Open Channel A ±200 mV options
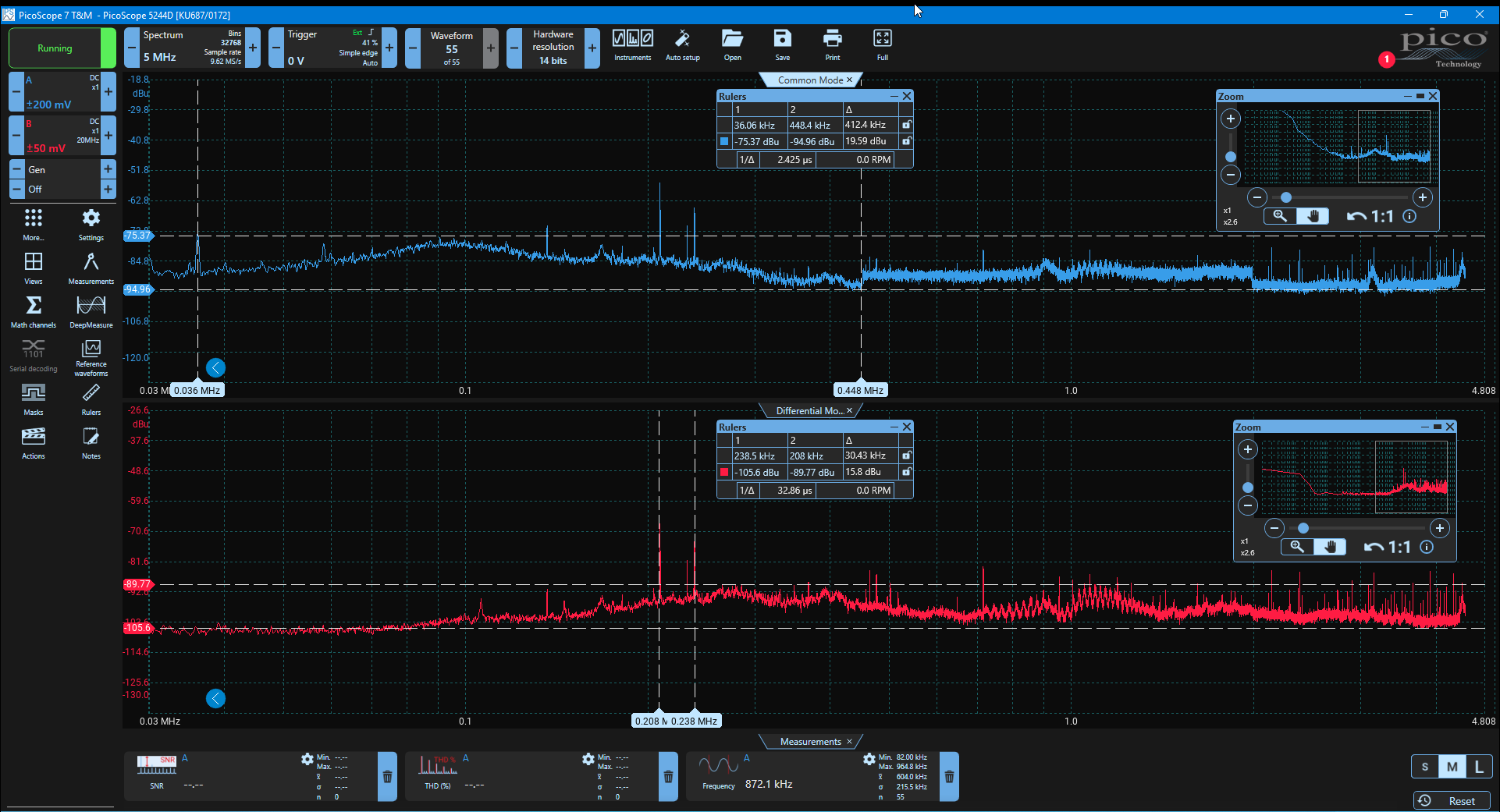Screen dimensions: 1500x812 point(62,92)
